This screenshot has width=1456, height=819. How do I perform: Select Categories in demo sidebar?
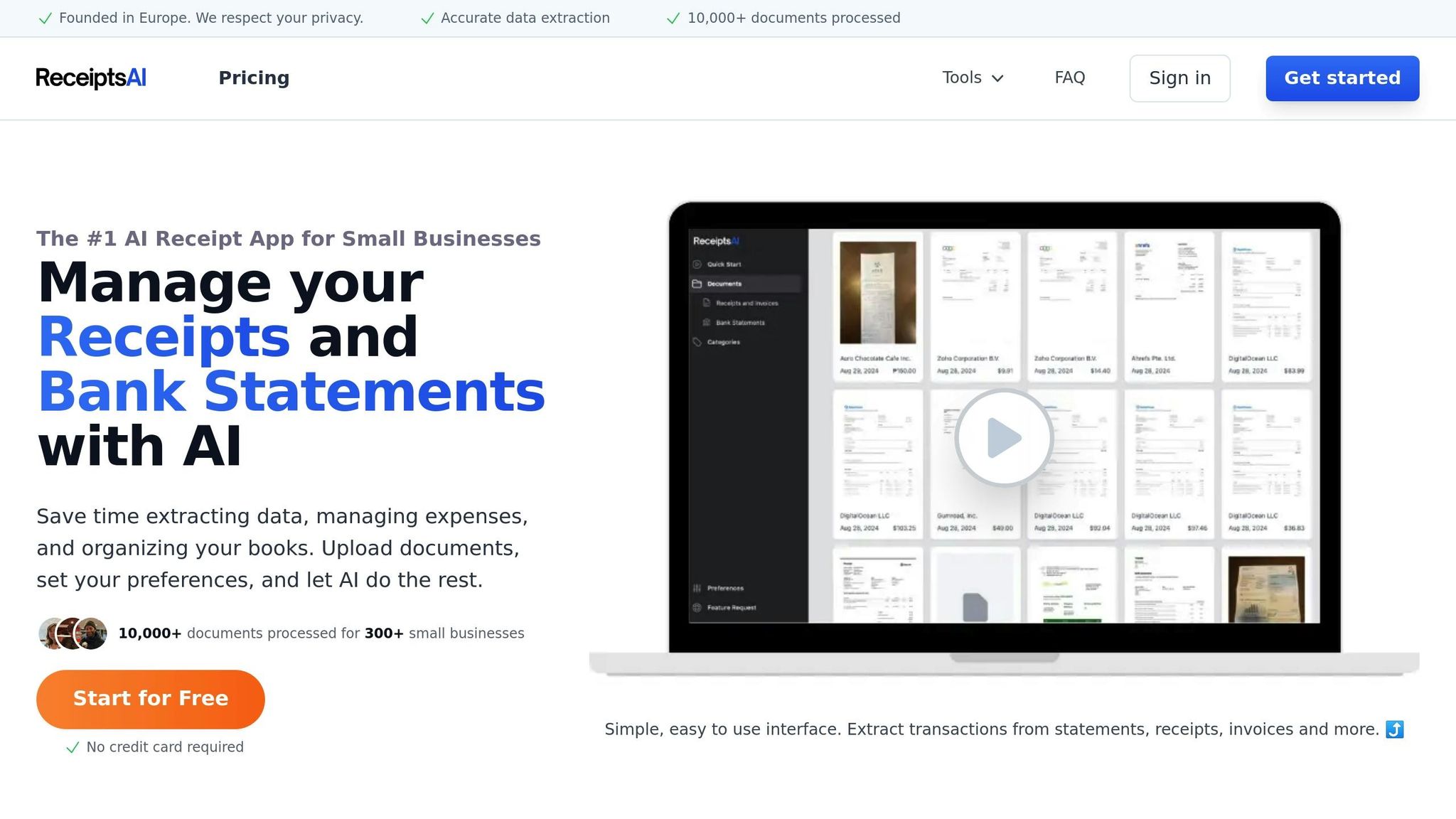723,342
